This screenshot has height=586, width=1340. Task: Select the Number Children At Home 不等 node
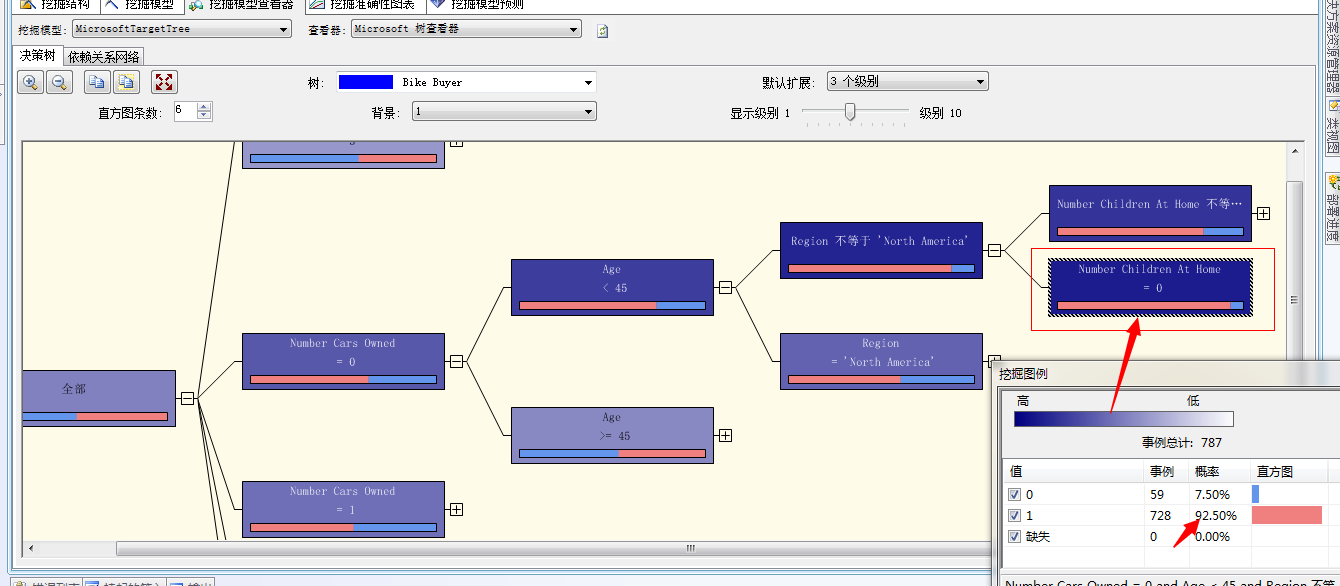(x=1150, y=213)
